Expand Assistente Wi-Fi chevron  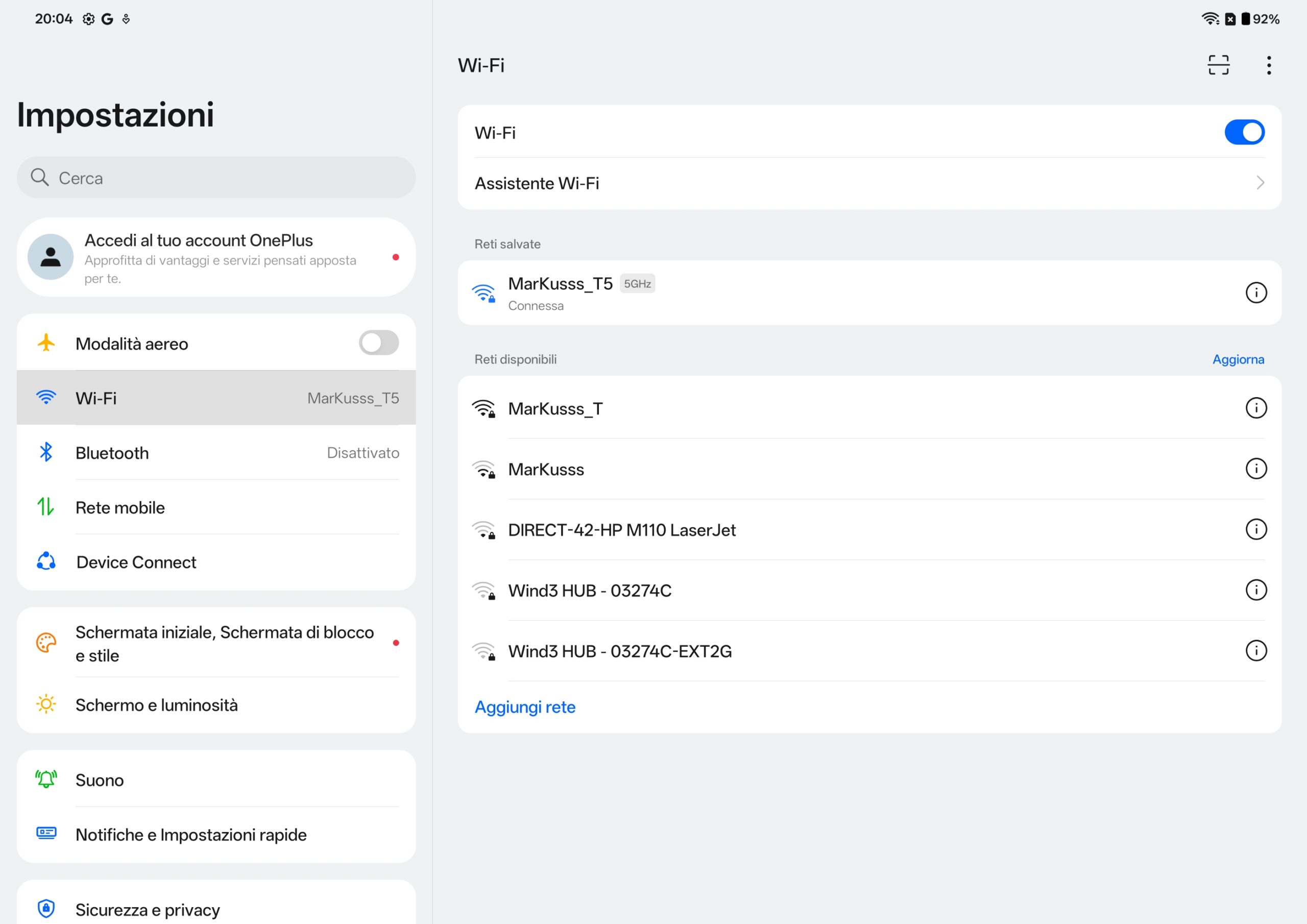(1260, 183)
